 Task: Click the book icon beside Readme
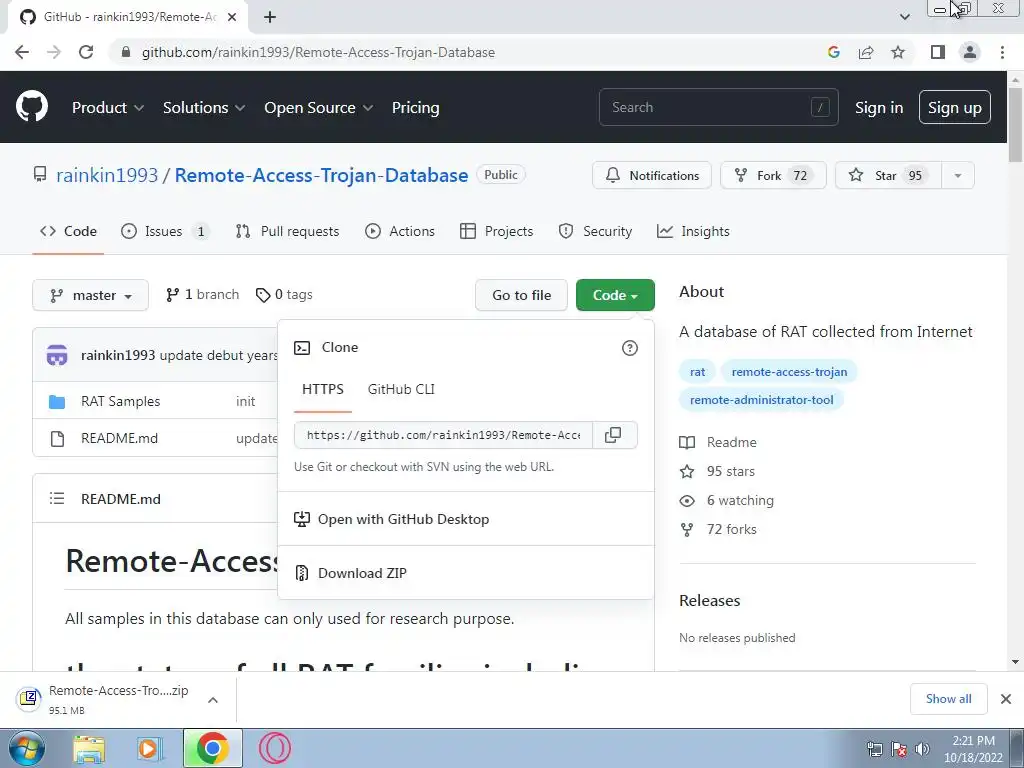pyautogui.click(x=687, y=443)
